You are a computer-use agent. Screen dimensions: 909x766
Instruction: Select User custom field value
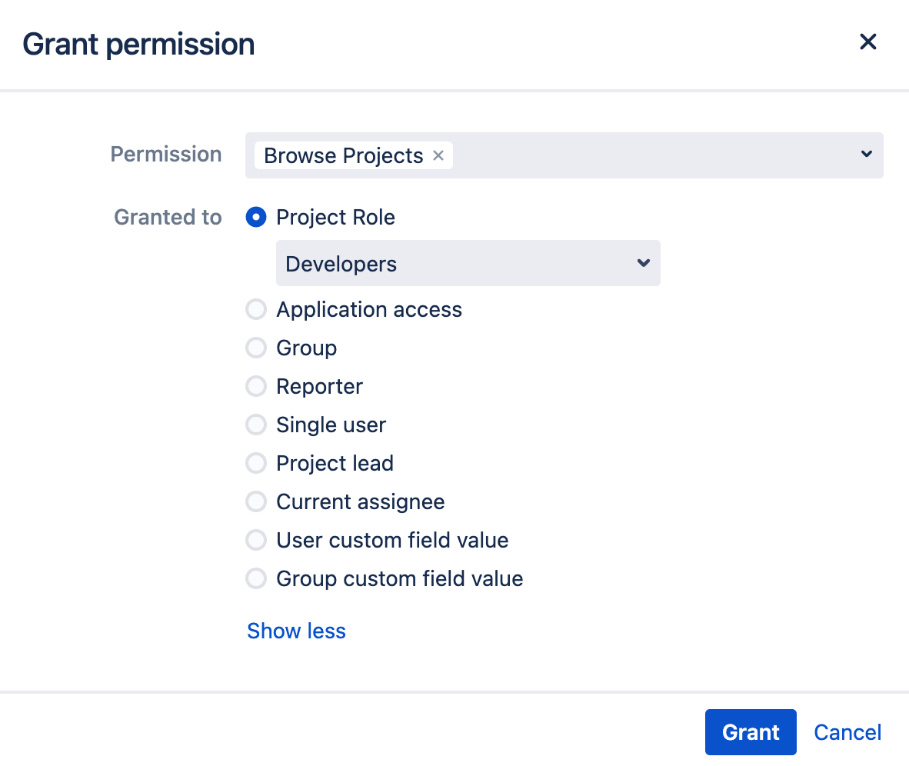tap(256, 540)
